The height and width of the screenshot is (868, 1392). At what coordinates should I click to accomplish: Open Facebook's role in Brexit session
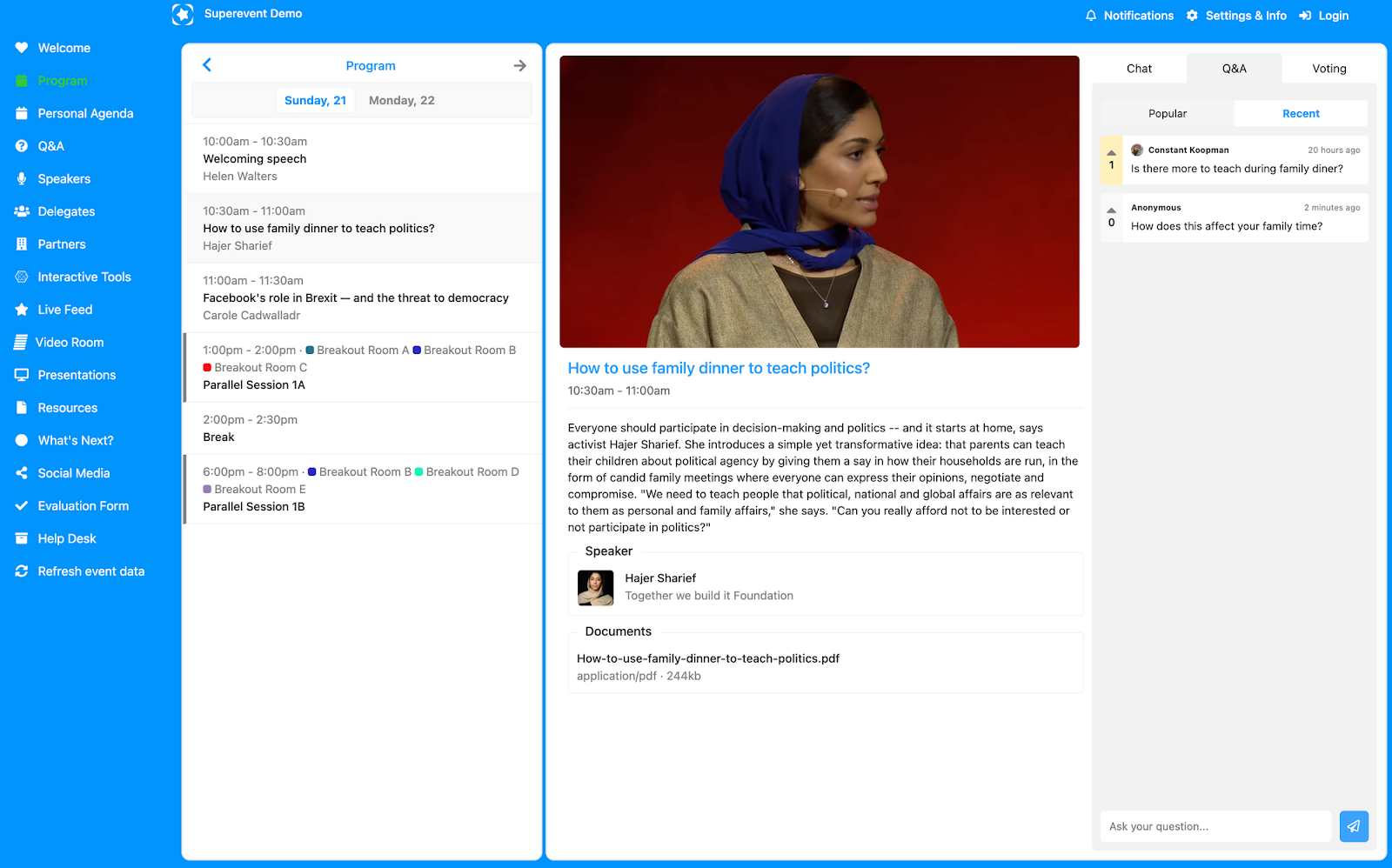click(x=362, y=298)
